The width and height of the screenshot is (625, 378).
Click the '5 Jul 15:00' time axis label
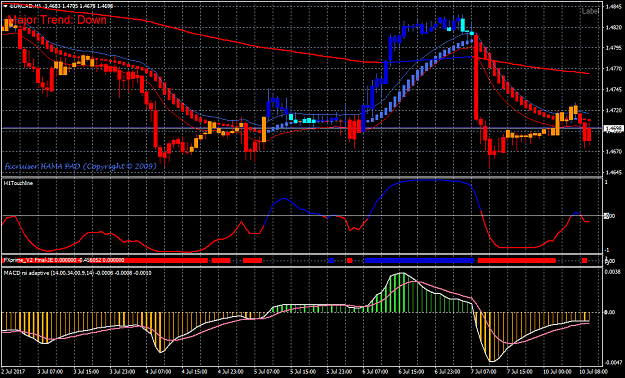click(x=302, y=371)
